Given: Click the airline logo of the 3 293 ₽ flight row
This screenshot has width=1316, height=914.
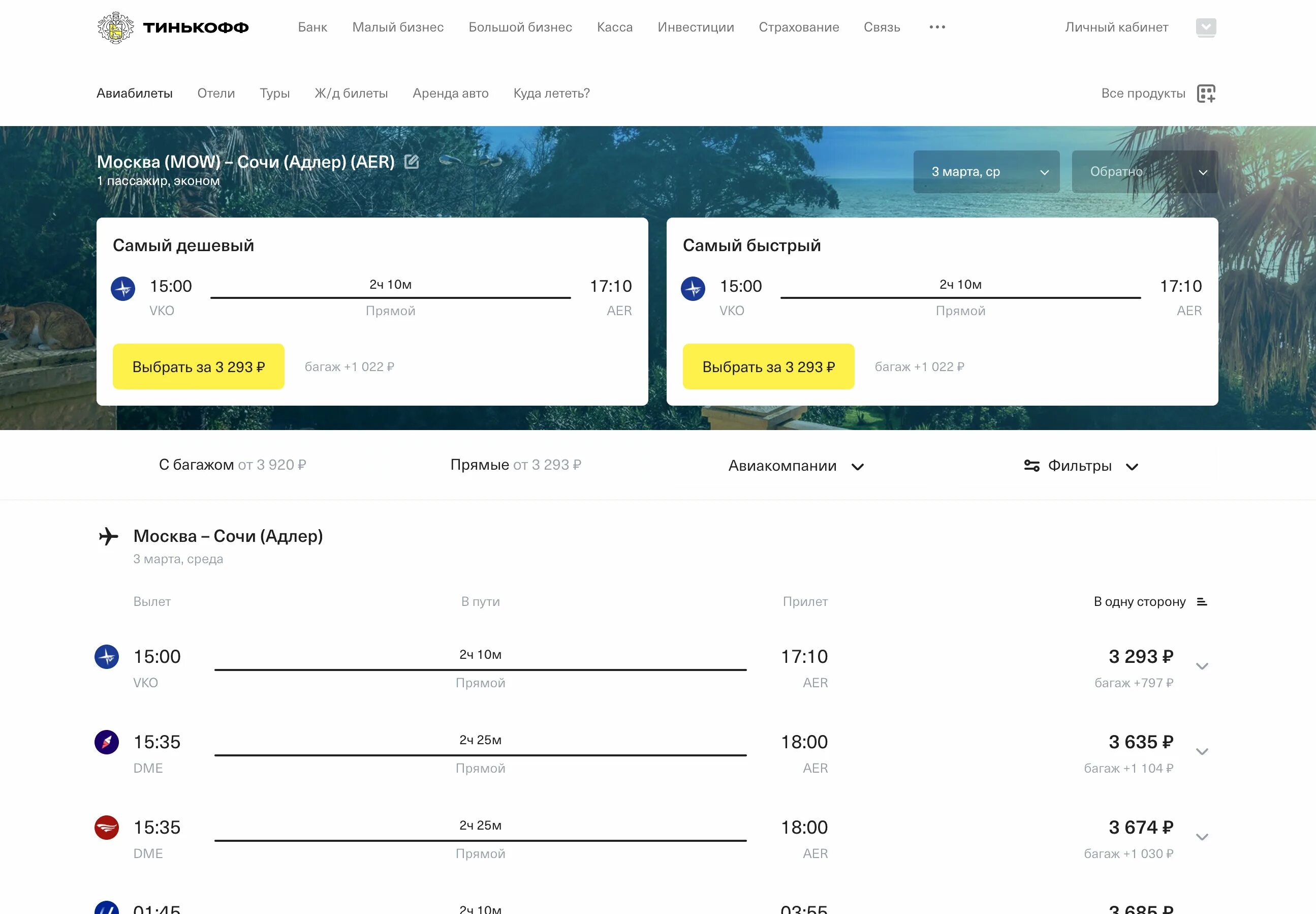Looking at the screenshot, I should tap(107, 657).
